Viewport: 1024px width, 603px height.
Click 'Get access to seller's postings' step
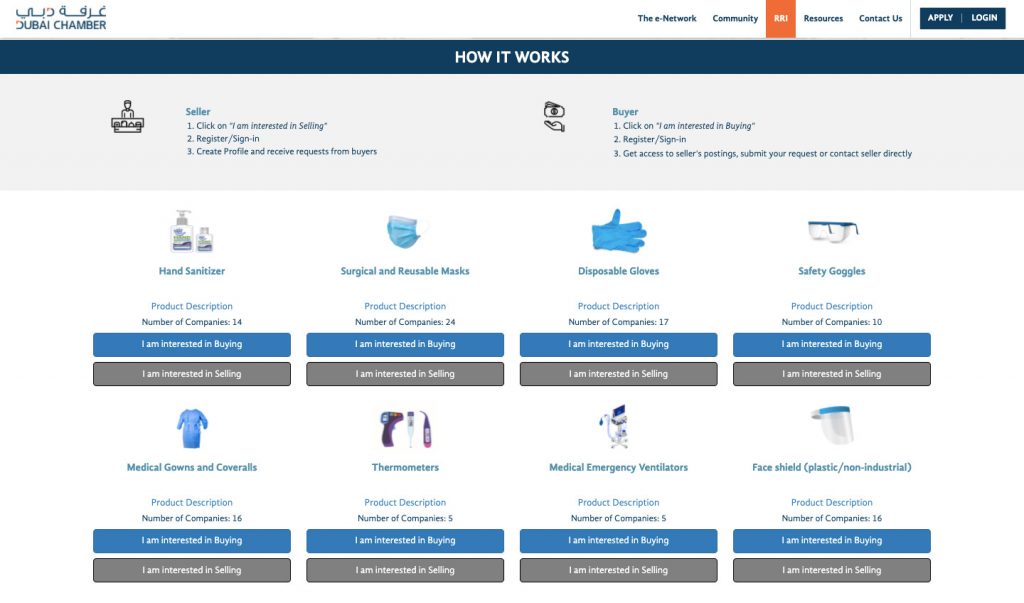(763, 154)
